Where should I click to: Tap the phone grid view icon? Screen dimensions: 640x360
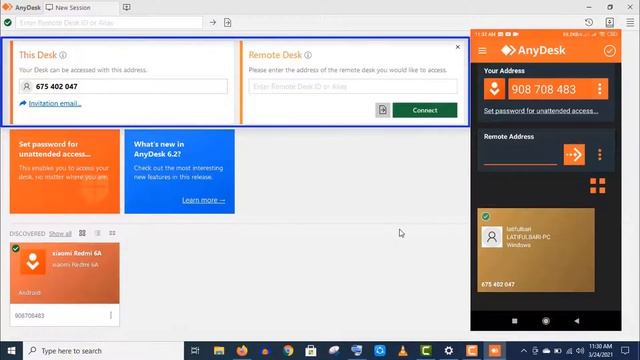(x=598, y=186)
